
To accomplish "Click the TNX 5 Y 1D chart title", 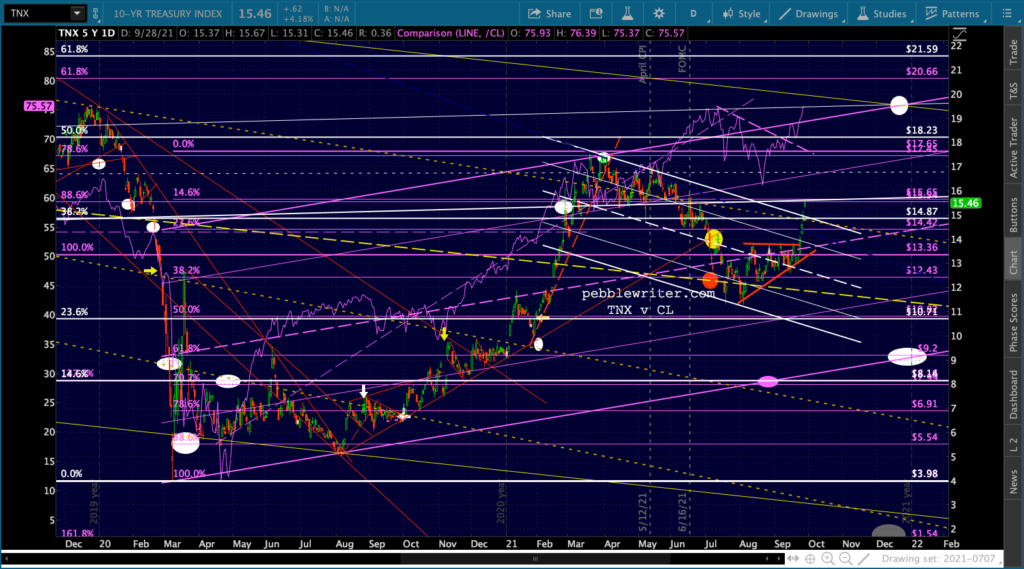I will [x=87, y=33].
